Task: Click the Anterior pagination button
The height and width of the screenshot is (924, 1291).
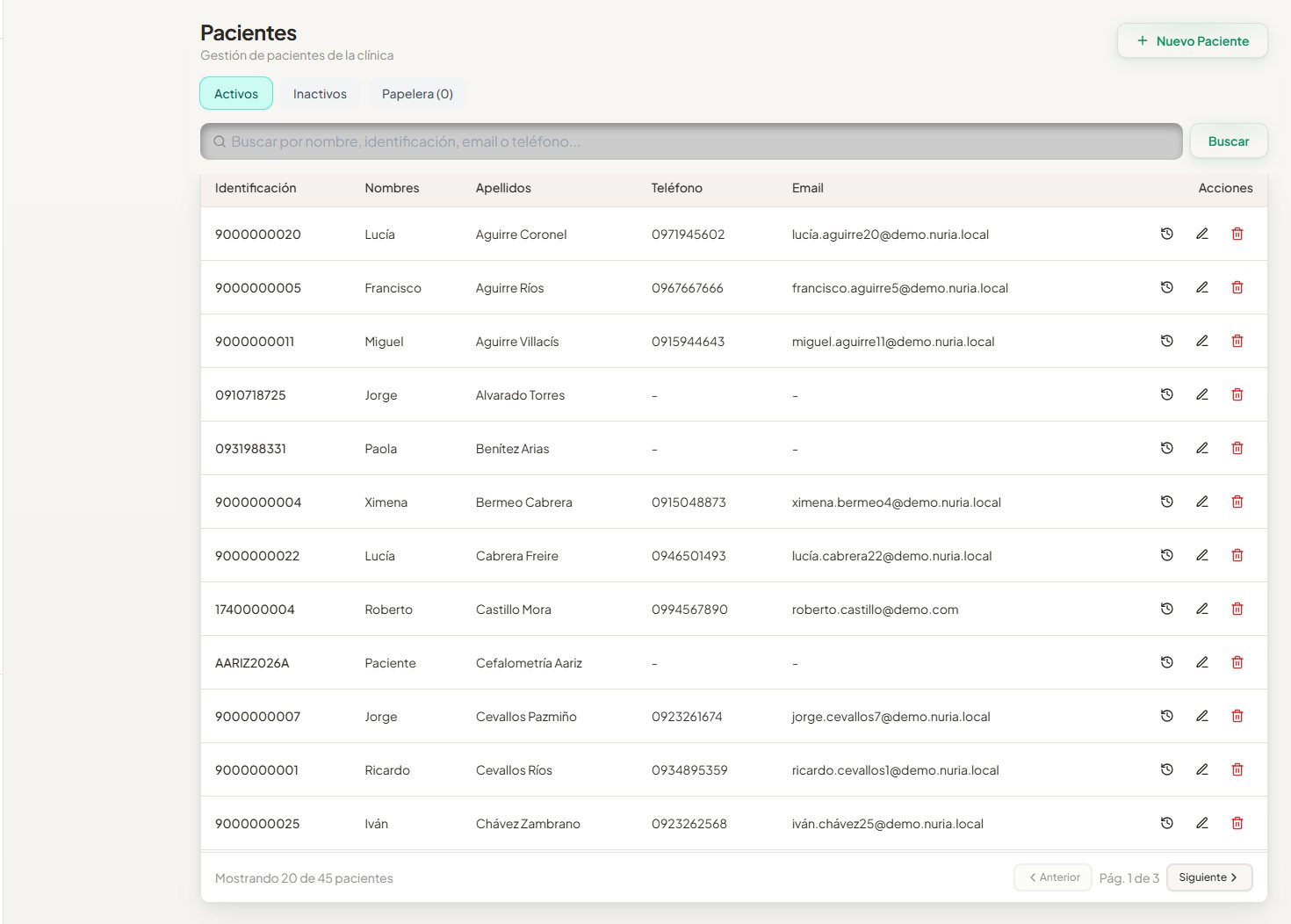Action: click(1053, 877)
